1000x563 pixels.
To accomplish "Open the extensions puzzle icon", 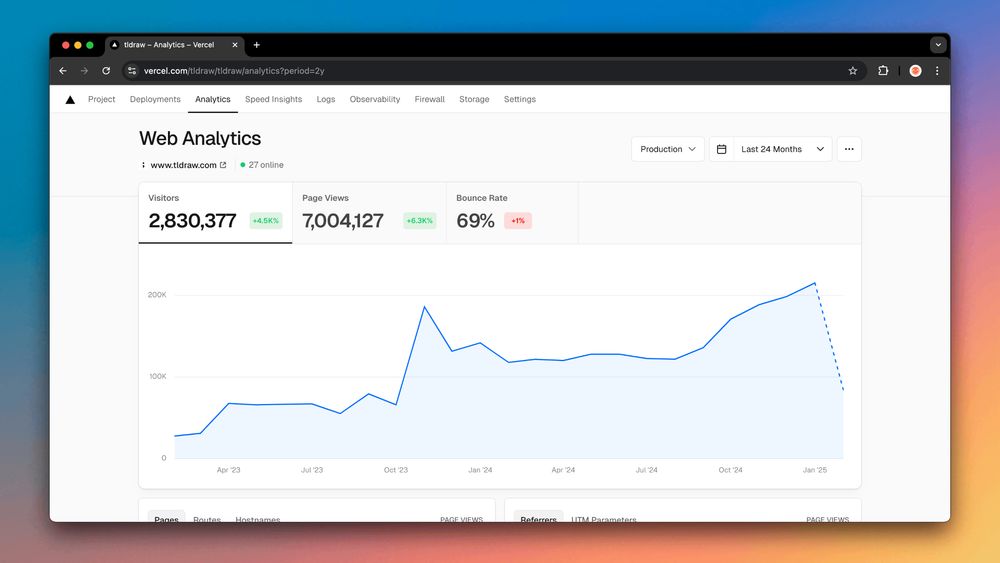I will click(883, 71).
